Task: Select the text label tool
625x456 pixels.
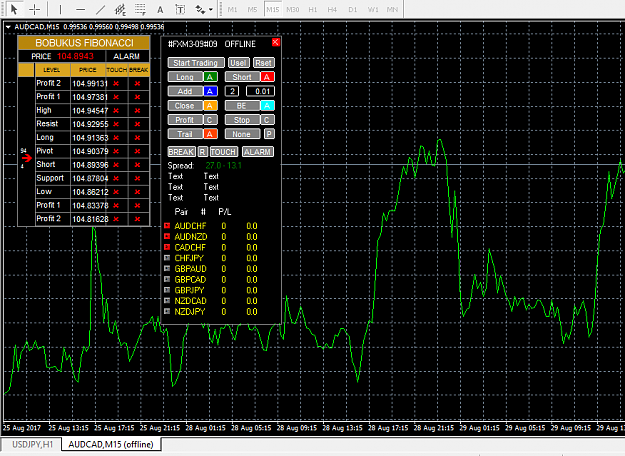Action: pos(180,9)
